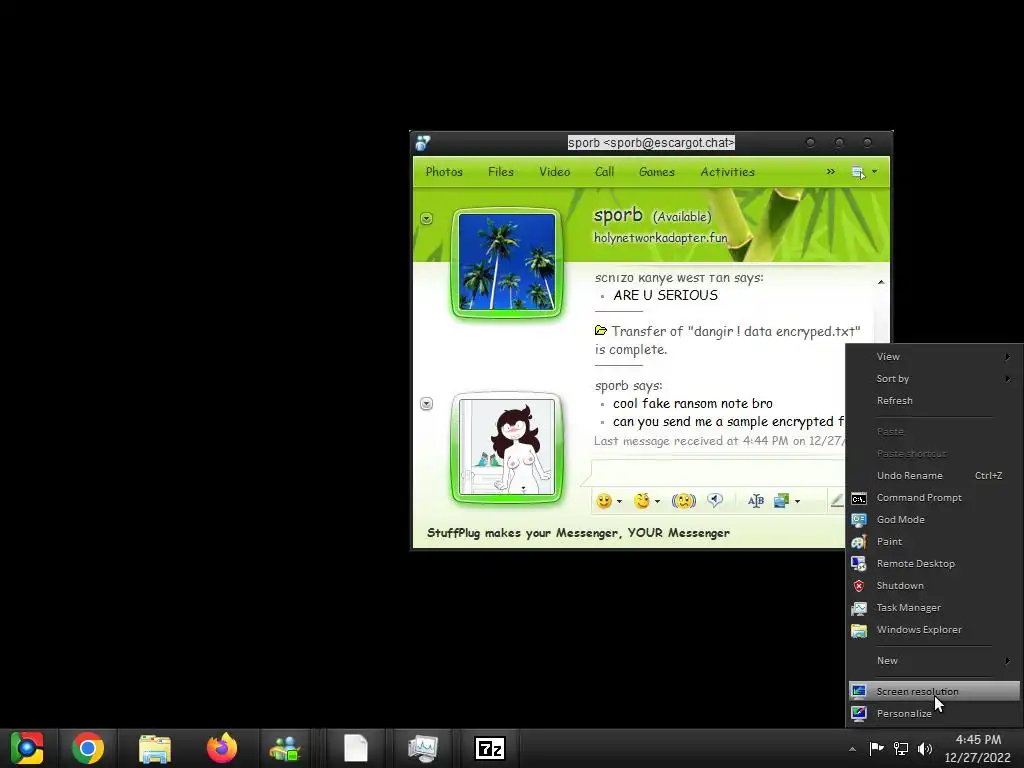The image size is (1024, 768).
Task: Click the network tray icon
Action: pyautogui.click(x=901, y=749)
